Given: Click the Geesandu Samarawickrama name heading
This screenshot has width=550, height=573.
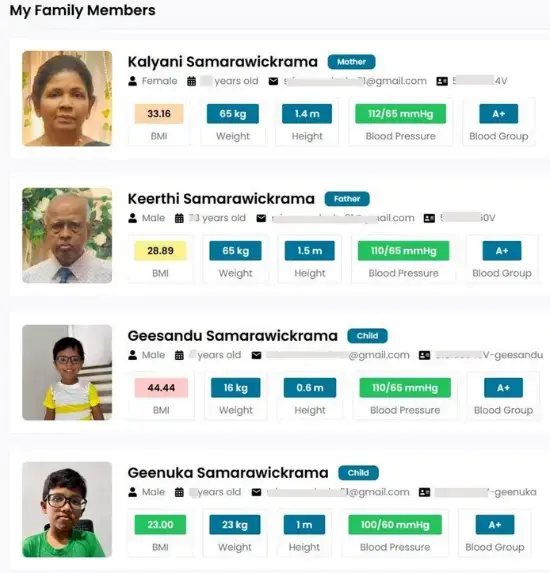Looking at the screenshot, I should tap(232, 336).
